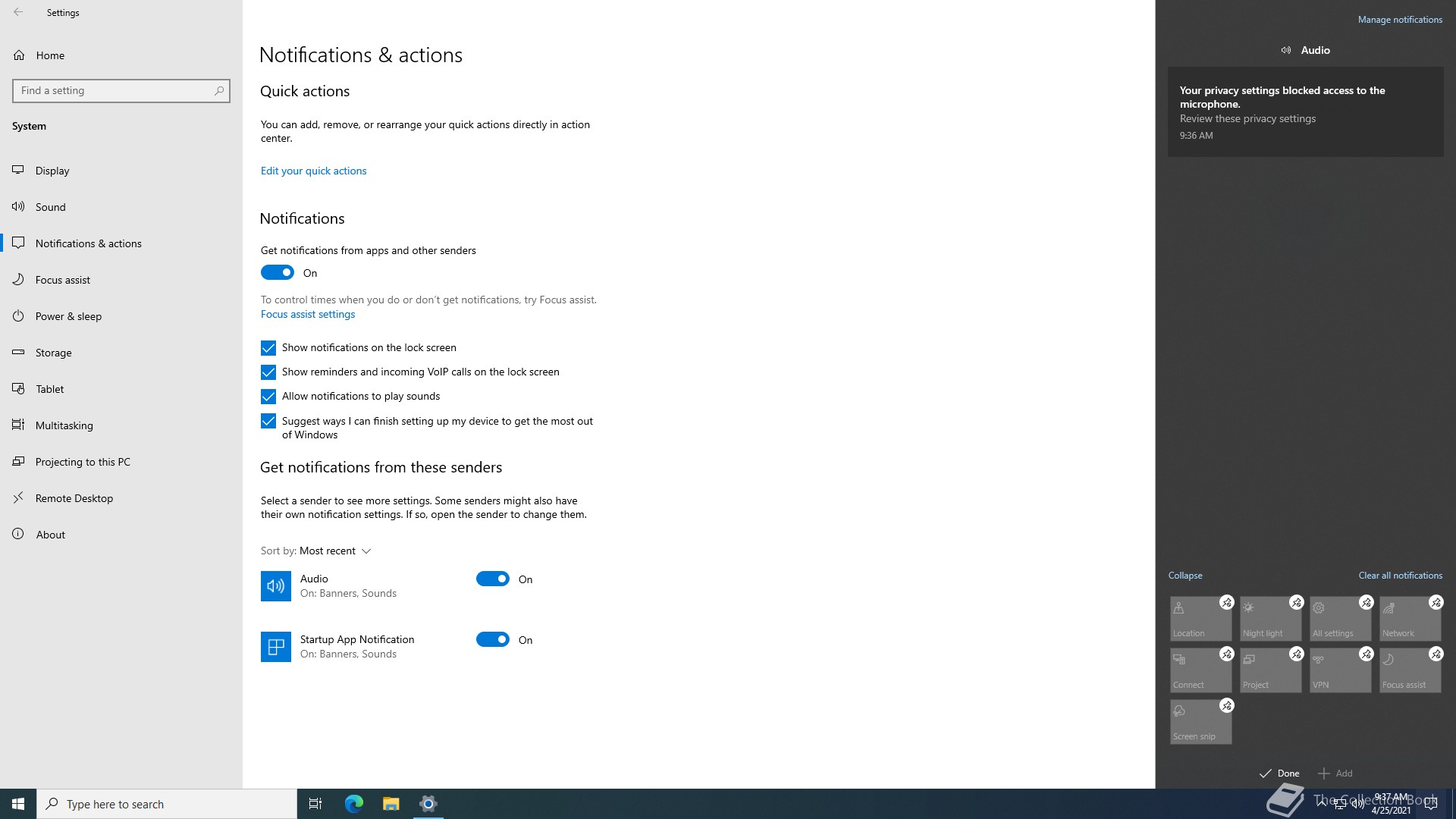Unpin the VPN quick action tile

pos(1366,654)
